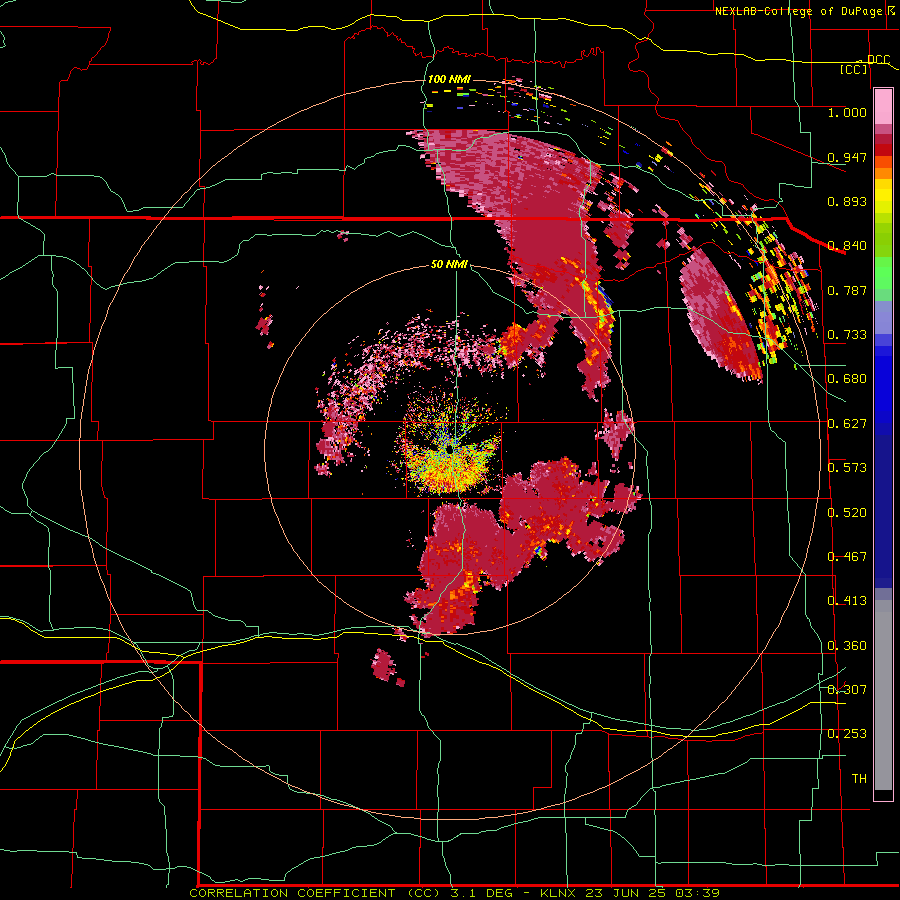This screenshot has height=900, width=900.
Task: Click the radar site center of the rings
Action: [449, 449]
